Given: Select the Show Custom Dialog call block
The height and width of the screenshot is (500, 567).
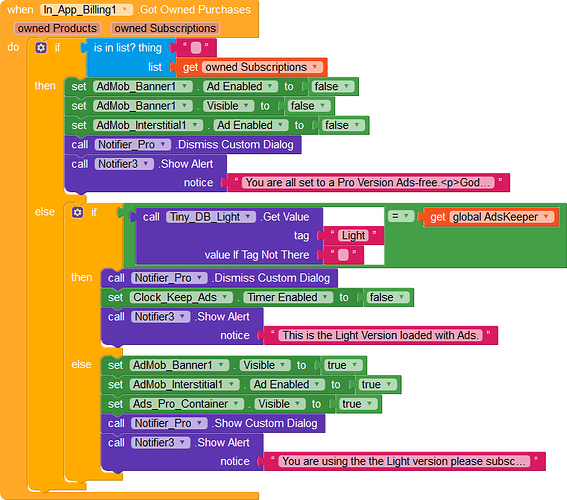Looking at the screenshot, I should click(213, 423).
